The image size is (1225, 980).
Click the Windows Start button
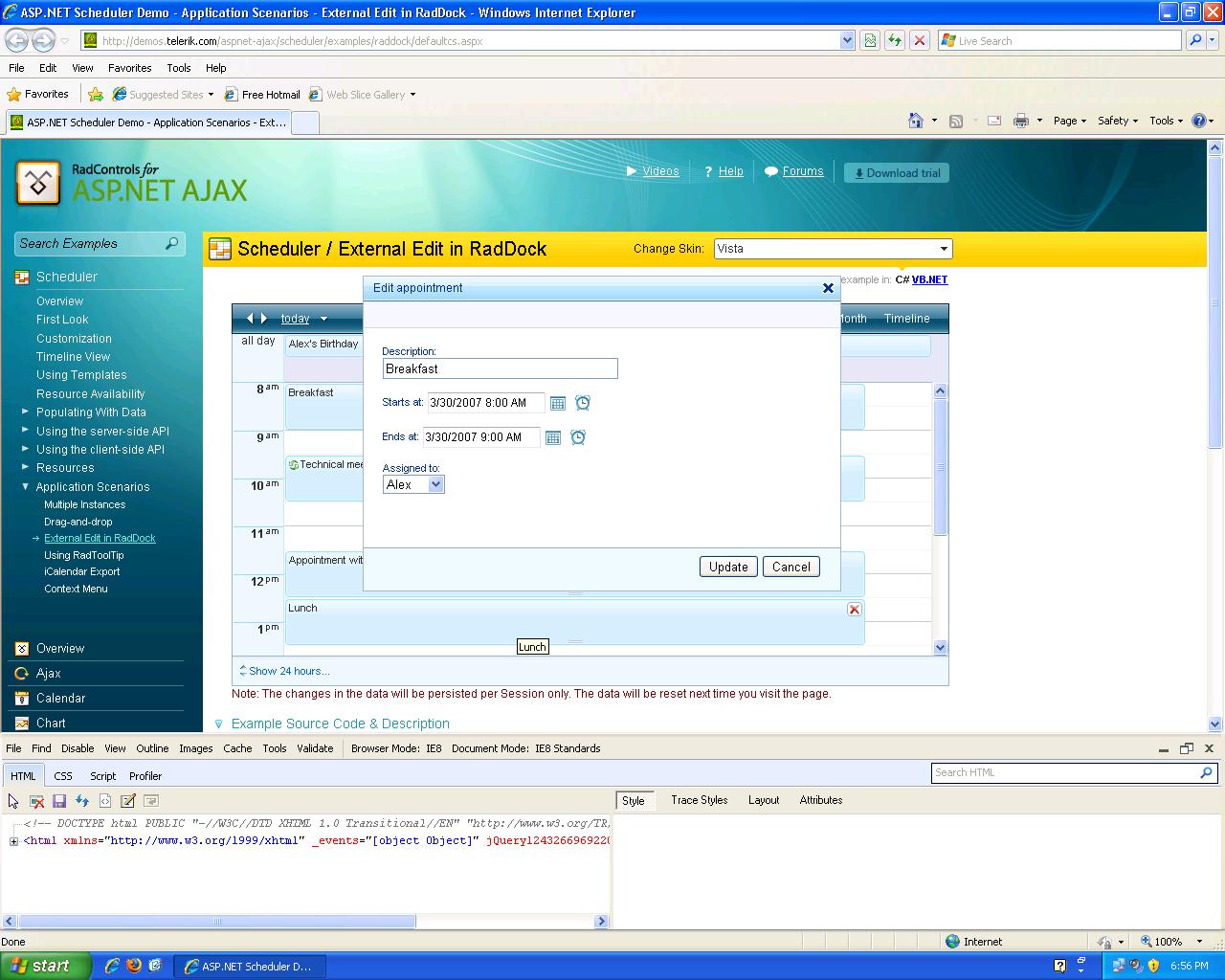[x=46, y=966]
